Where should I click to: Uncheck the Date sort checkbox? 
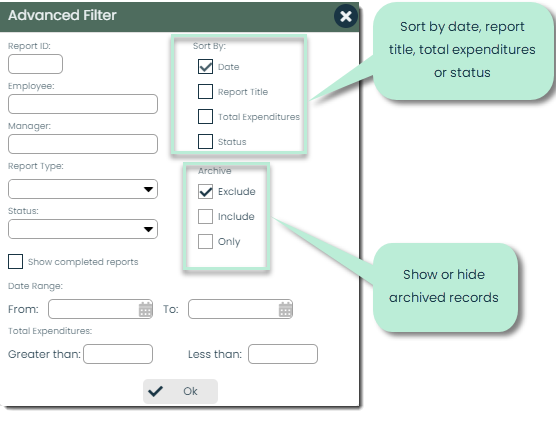[x=205, y=67]
